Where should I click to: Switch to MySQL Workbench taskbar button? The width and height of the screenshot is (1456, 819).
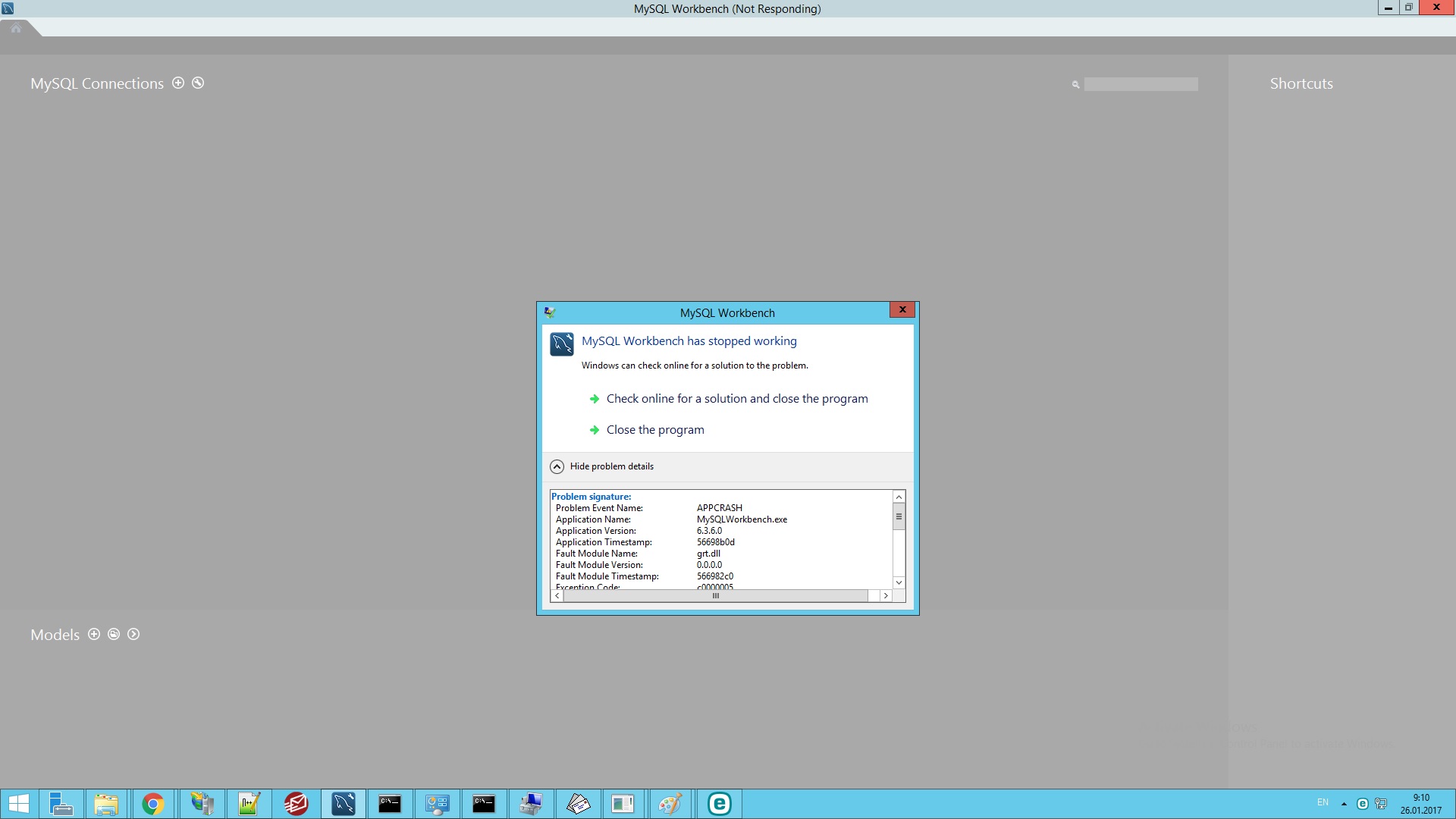pyautogui.click(x=343, y=804)
